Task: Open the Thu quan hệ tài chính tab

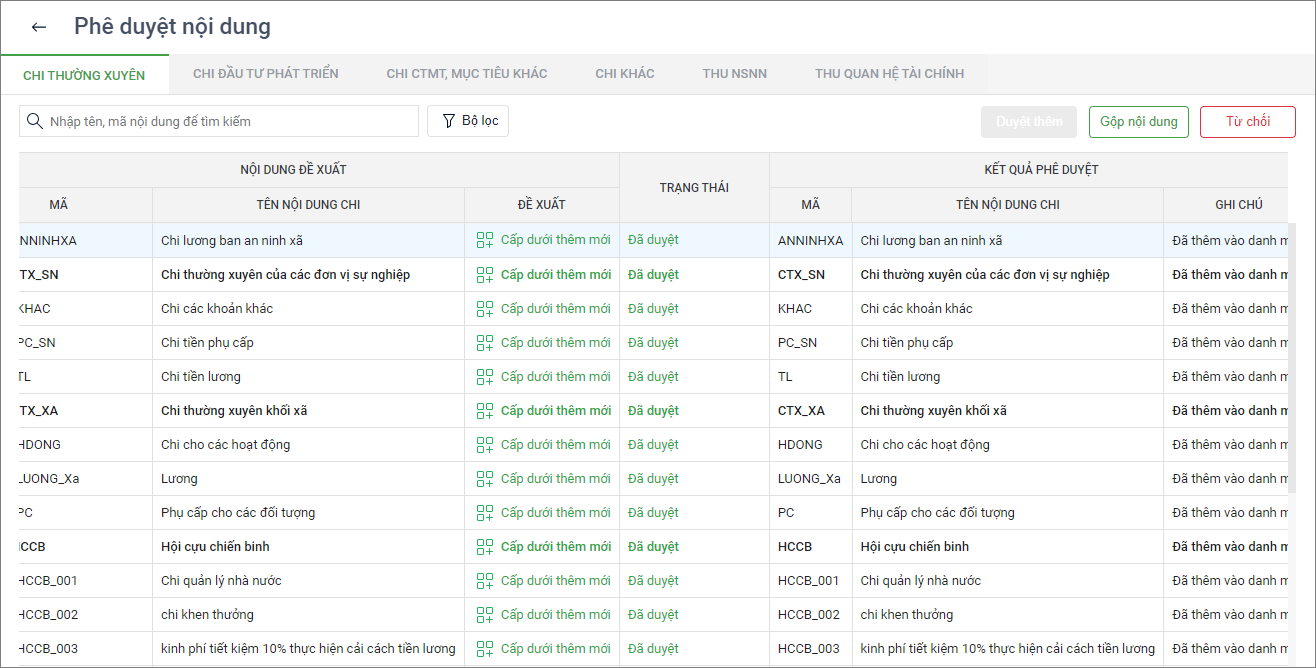Action: [x=889, y=74]
